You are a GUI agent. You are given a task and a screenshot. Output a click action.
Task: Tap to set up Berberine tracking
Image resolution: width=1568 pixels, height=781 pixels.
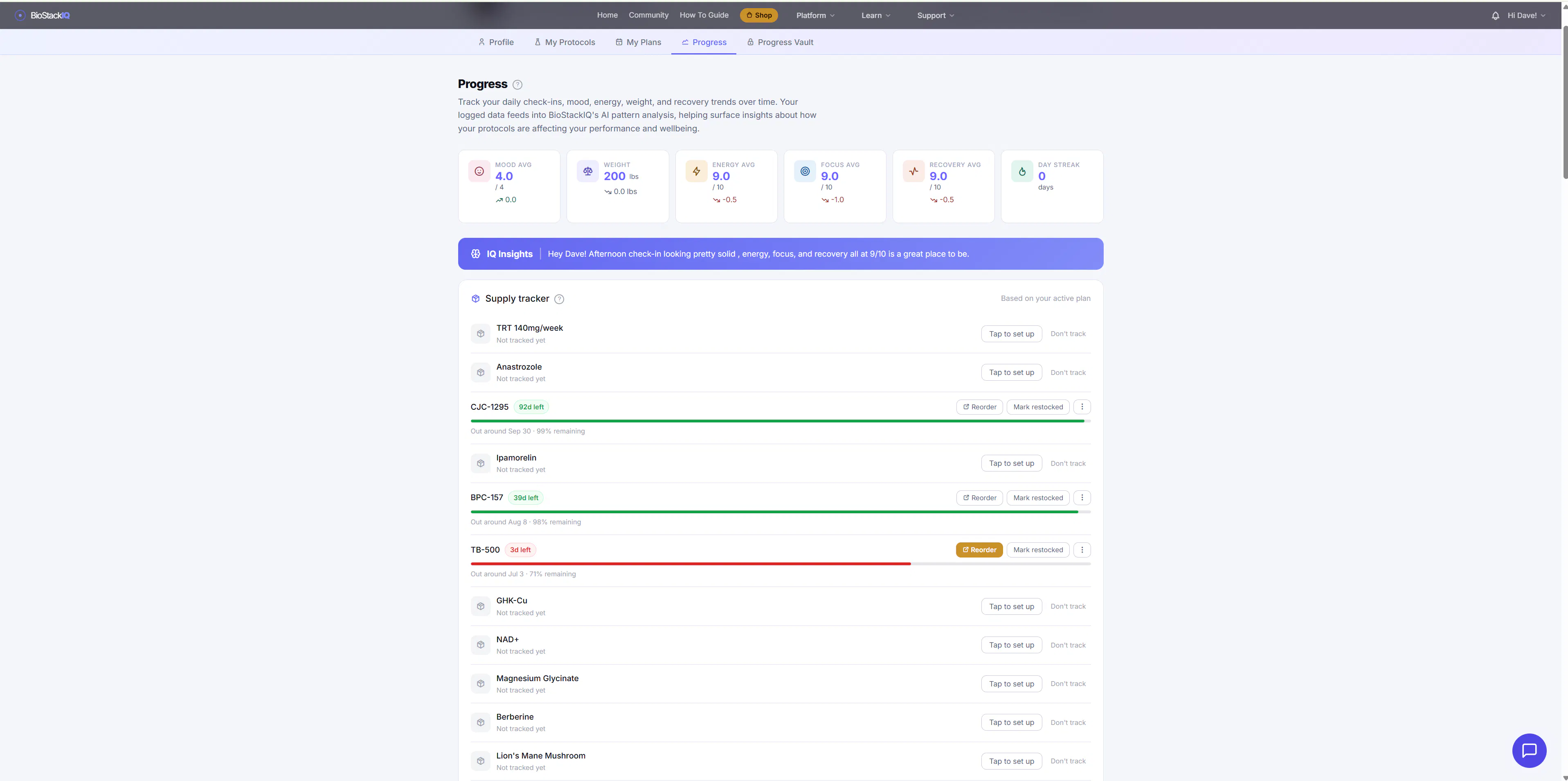point(1011,722)
